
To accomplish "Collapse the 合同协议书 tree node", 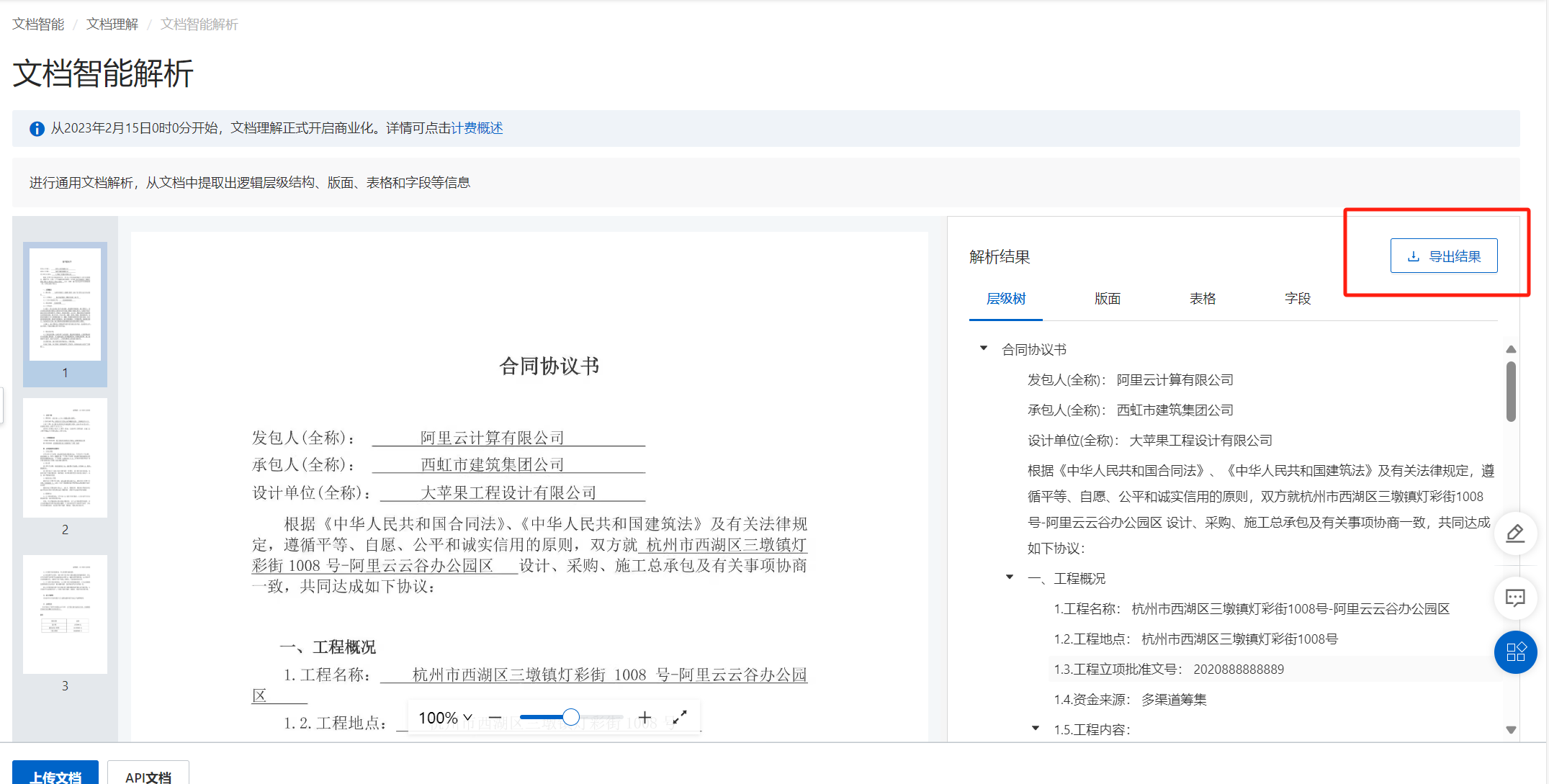I will click(984, 348).
